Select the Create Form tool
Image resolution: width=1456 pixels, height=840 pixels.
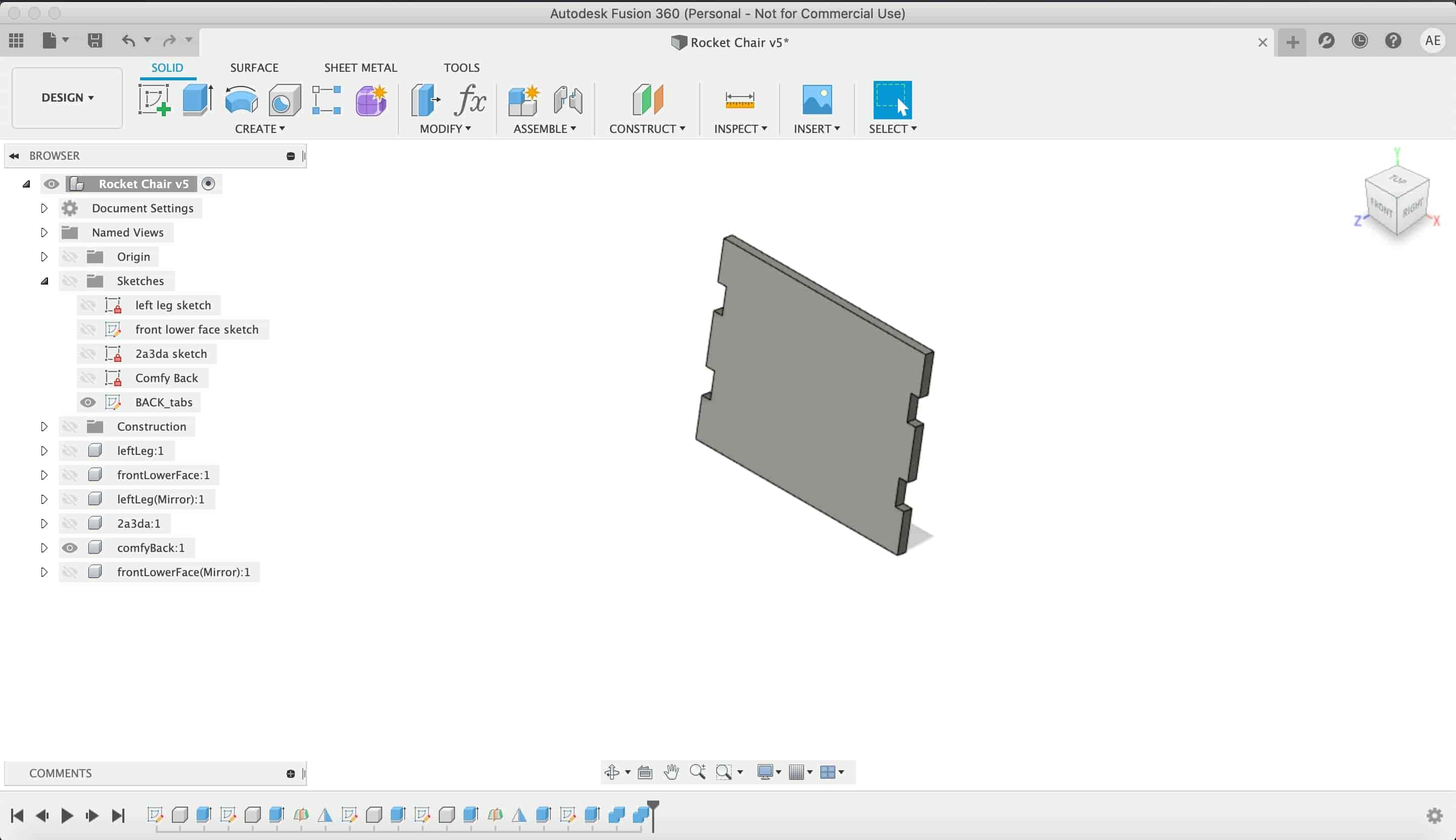pos(371,100)
